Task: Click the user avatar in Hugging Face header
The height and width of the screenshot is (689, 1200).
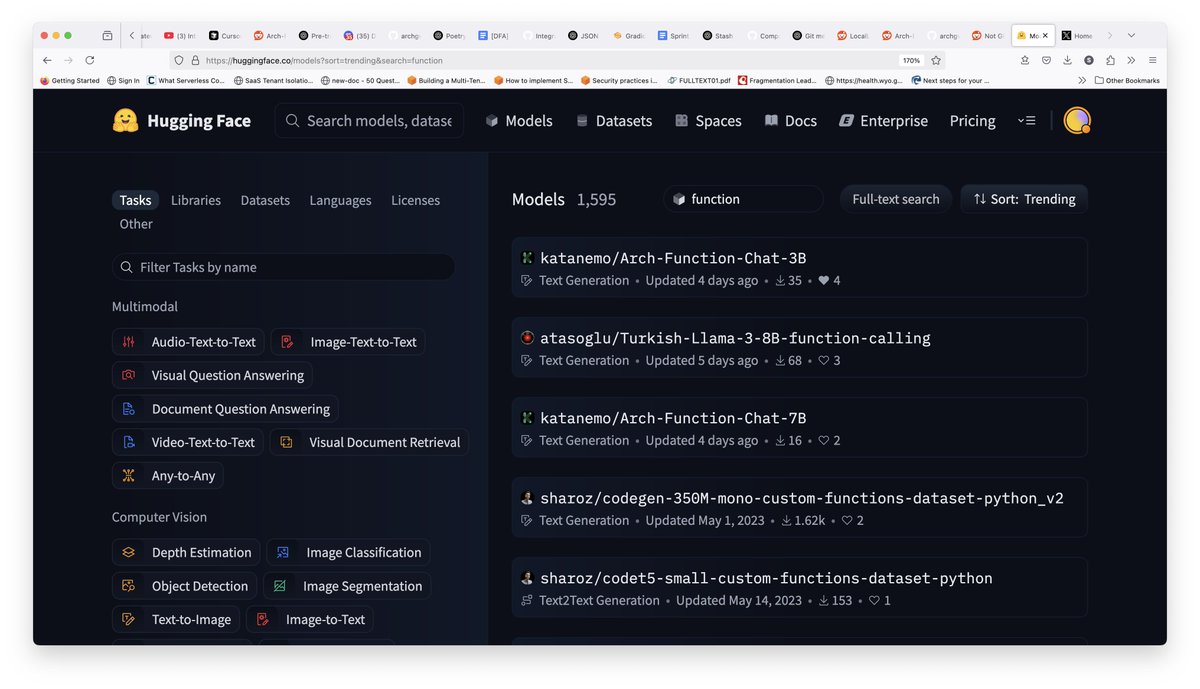Action: pyautogui.click(x=1077, y=121)
